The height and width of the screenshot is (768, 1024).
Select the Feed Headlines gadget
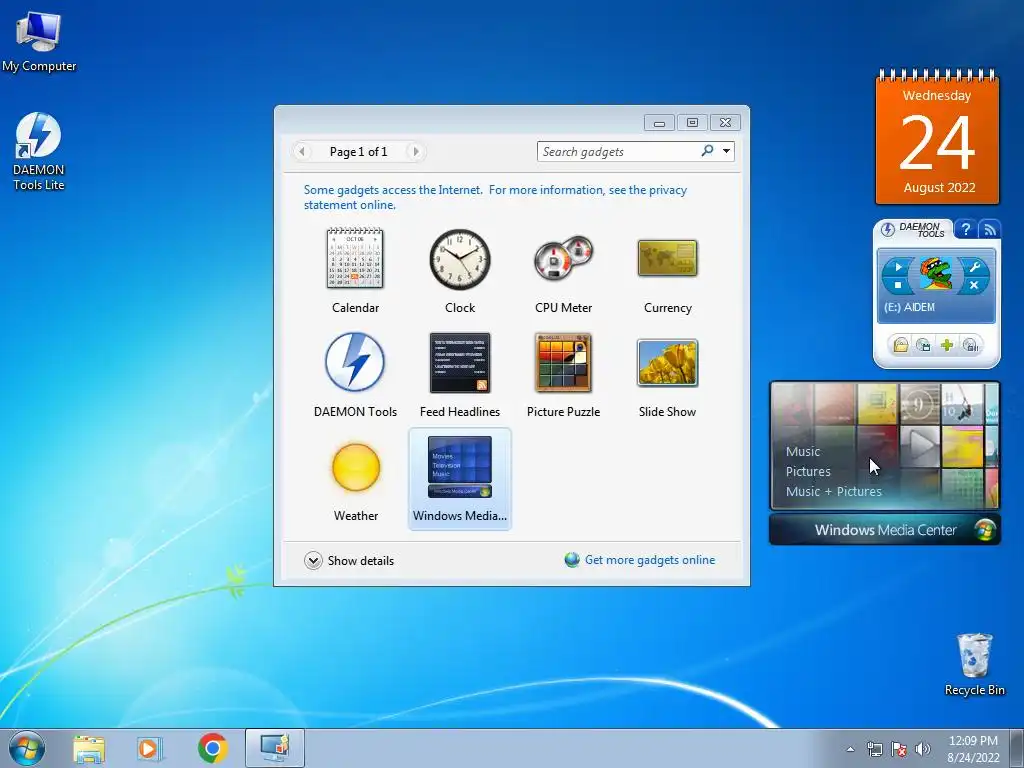coord(460,376)
